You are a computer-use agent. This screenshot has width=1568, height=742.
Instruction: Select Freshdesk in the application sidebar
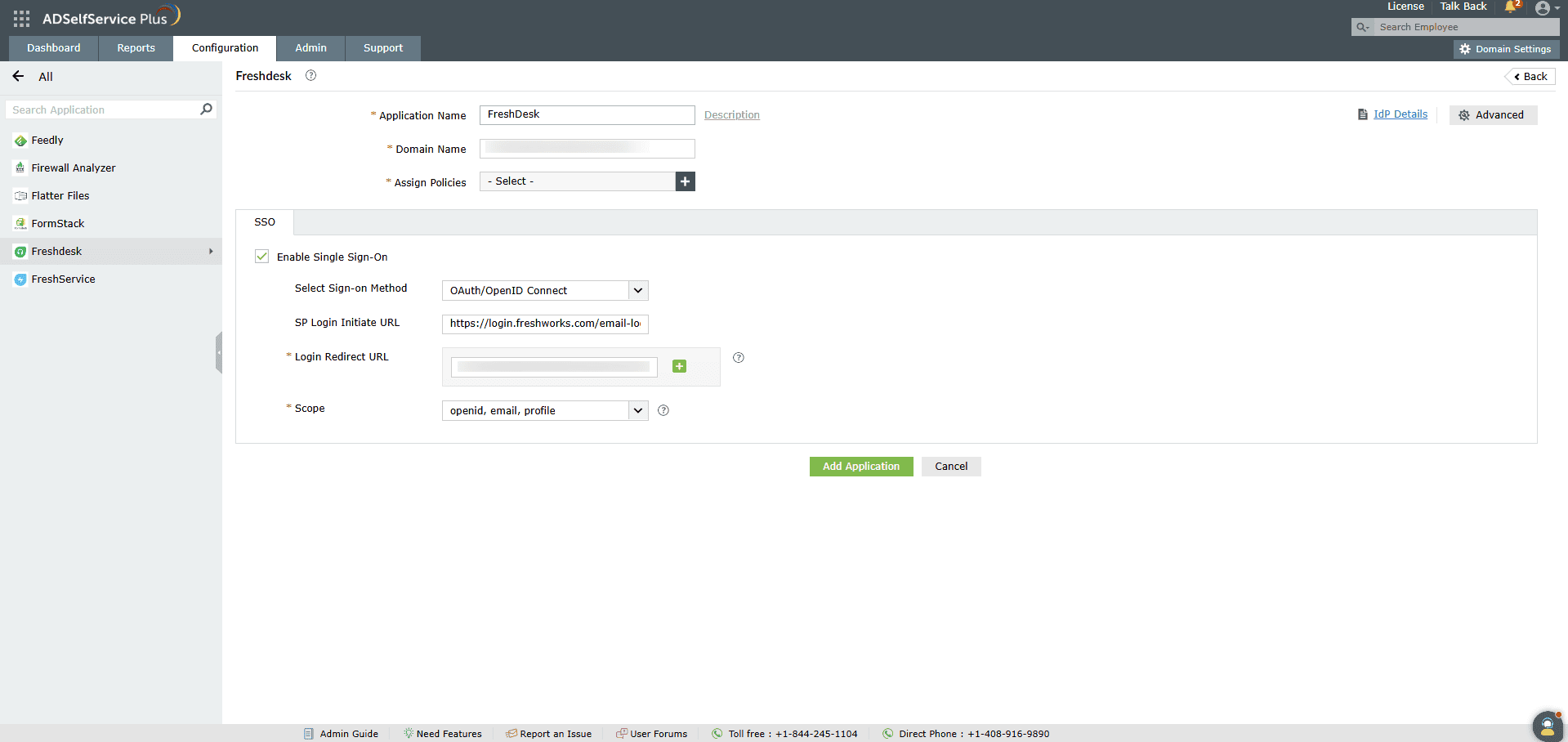click(x=56, y=251)
